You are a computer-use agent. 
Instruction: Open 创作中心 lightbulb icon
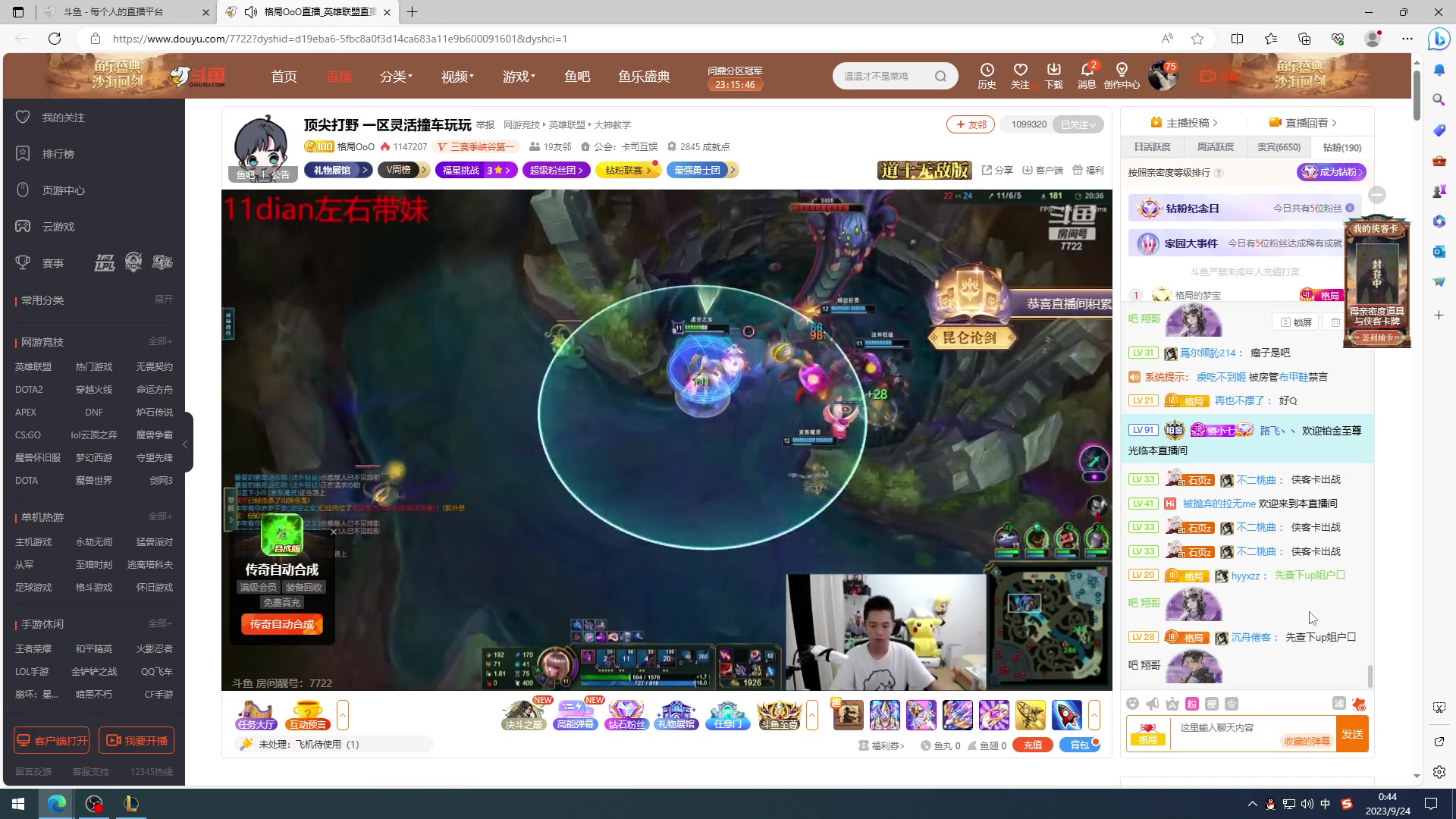point(1122,76)
